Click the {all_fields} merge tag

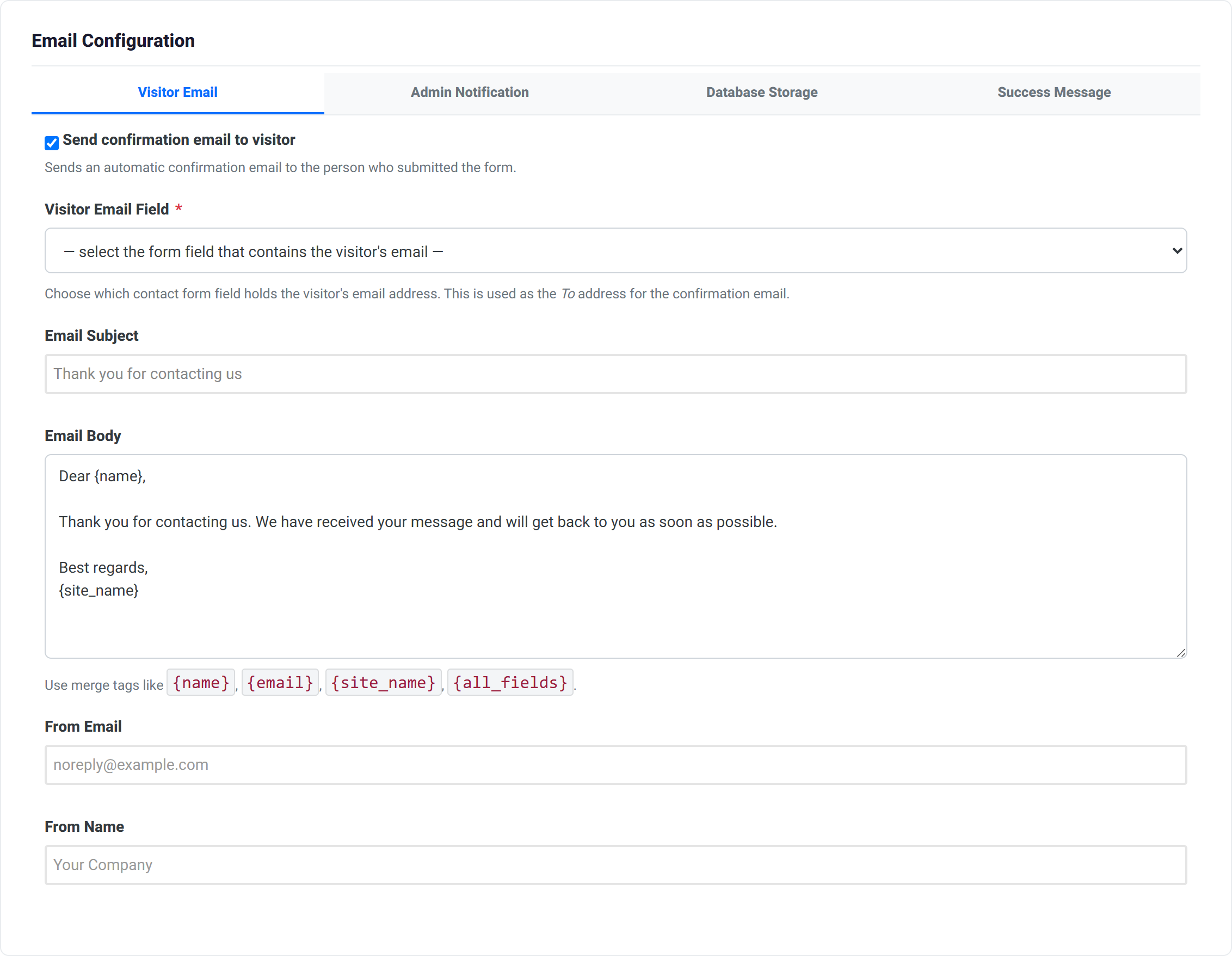(x=510, y=683)
